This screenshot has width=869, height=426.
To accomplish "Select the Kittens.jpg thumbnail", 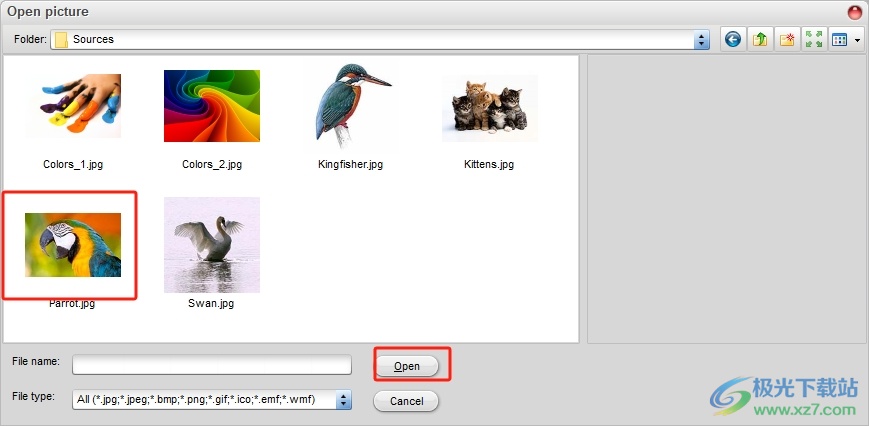I will 489,108.
